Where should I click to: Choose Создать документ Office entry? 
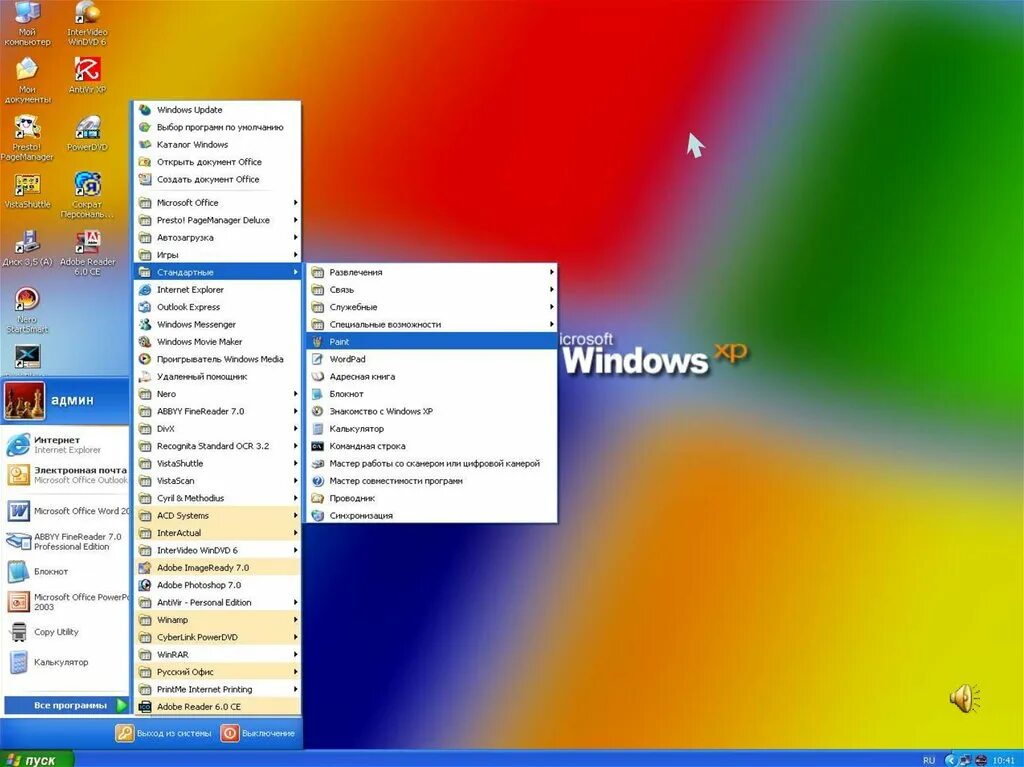[x=217, y=179]
